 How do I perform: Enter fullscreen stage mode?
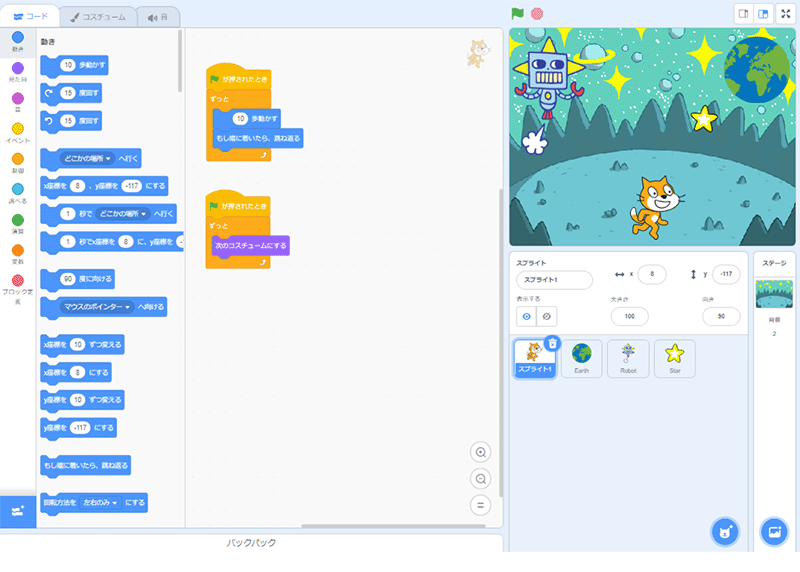[x=784, y=14]
